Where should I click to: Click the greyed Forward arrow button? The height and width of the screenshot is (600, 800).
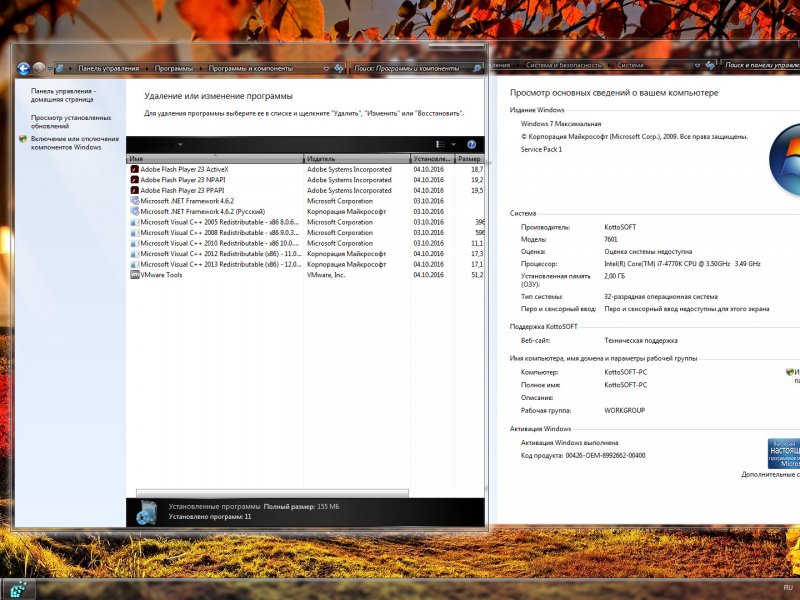coord(39,68)
